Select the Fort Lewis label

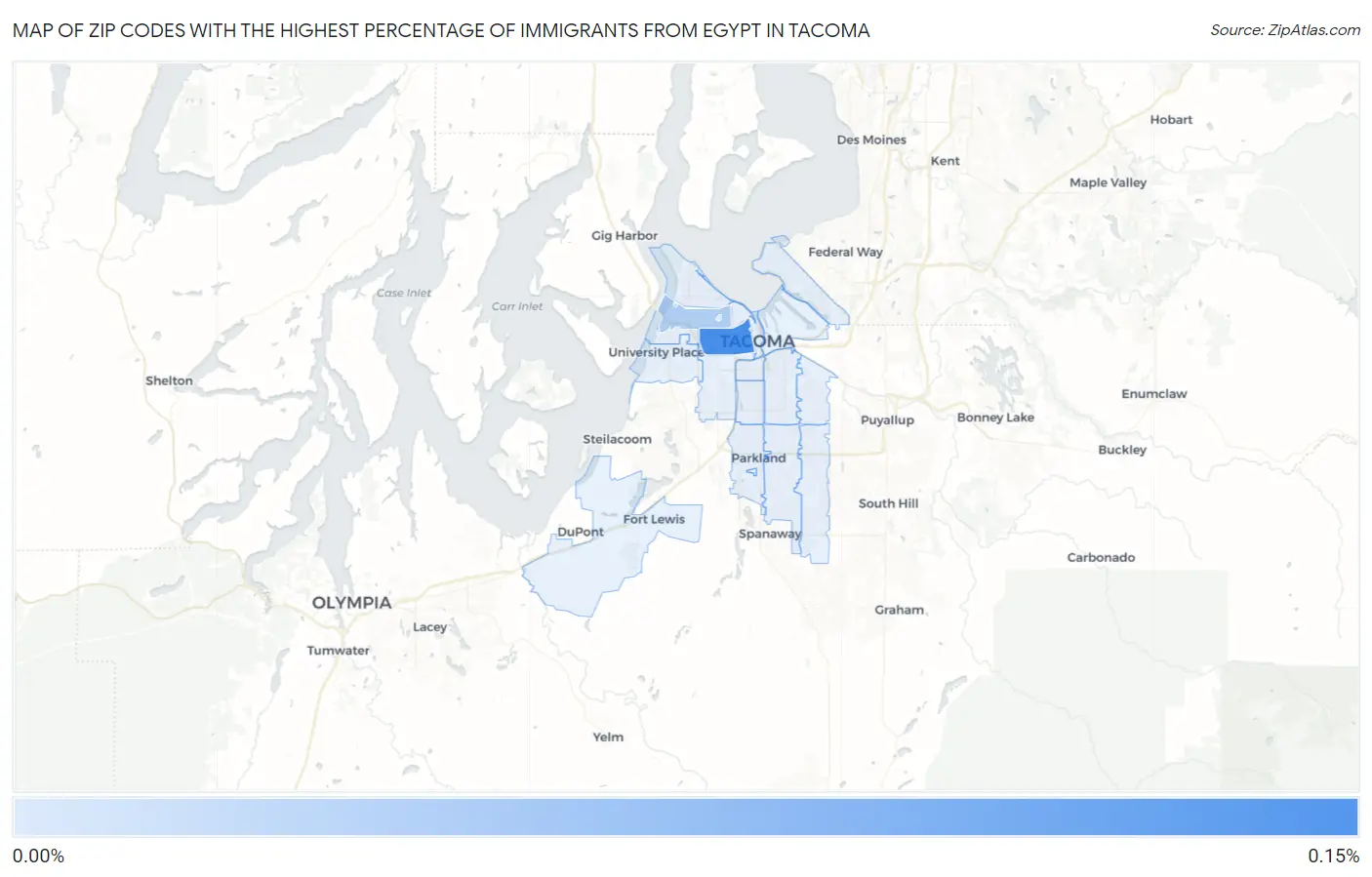[x=654, y=519]
